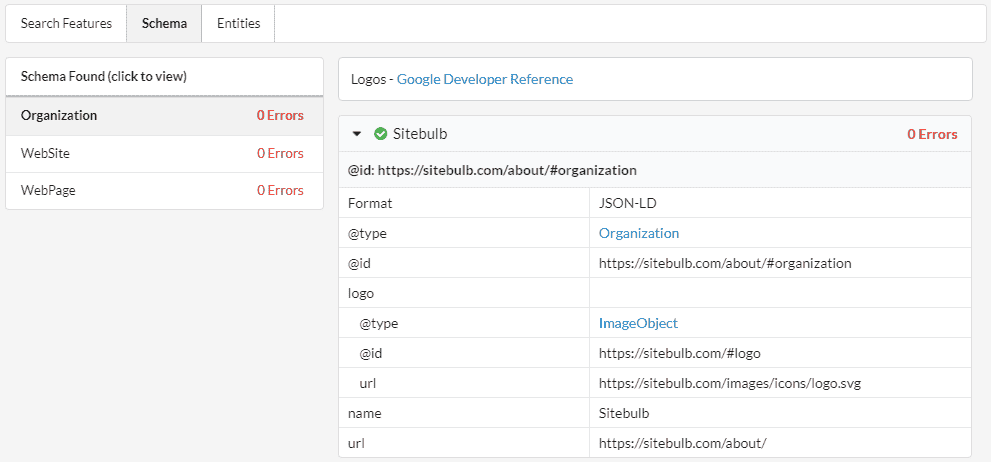The height and width of the screenshot is (462, 991).
Task: Click the 0 Errors count for WebSite
Action: (280, 154)
